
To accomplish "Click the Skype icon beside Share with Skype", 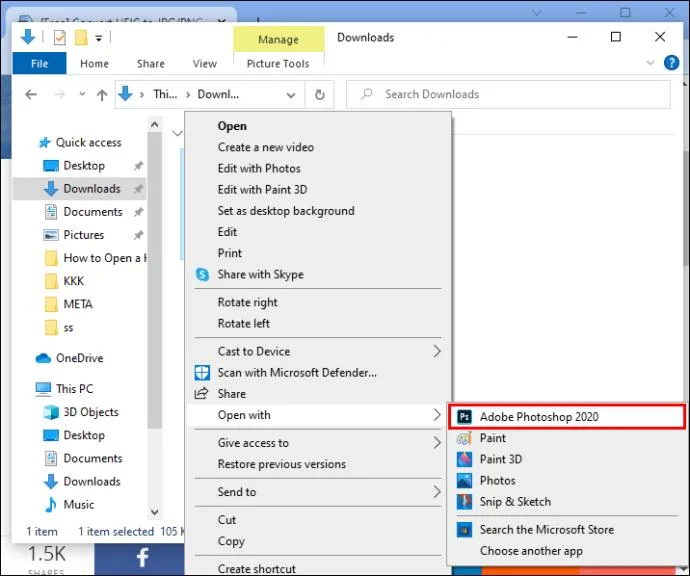I will [x=202, y=274].
